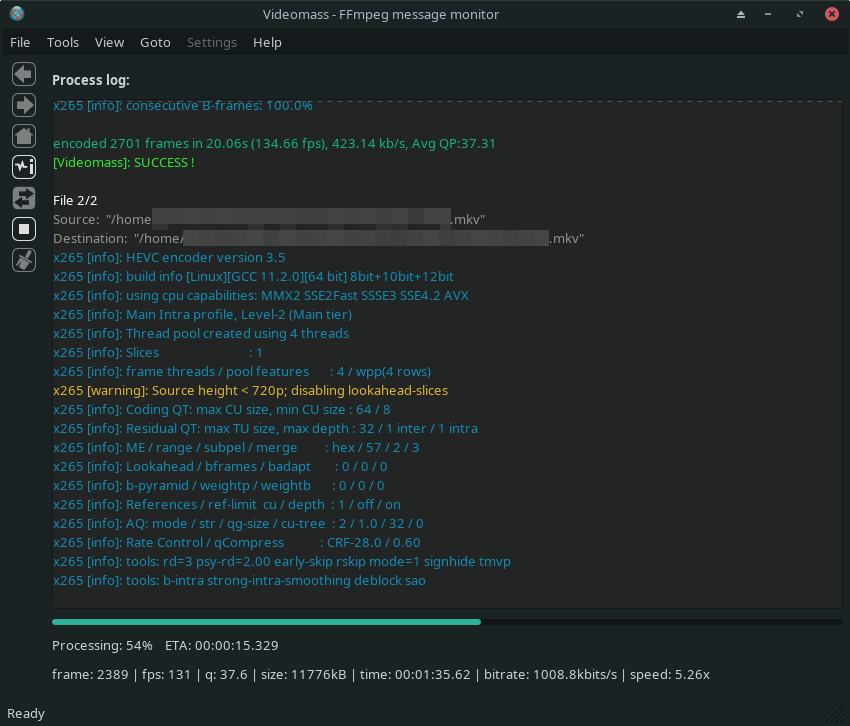Click the SUCCESS message line in log

pyautogui.click(x=124, y=163)
